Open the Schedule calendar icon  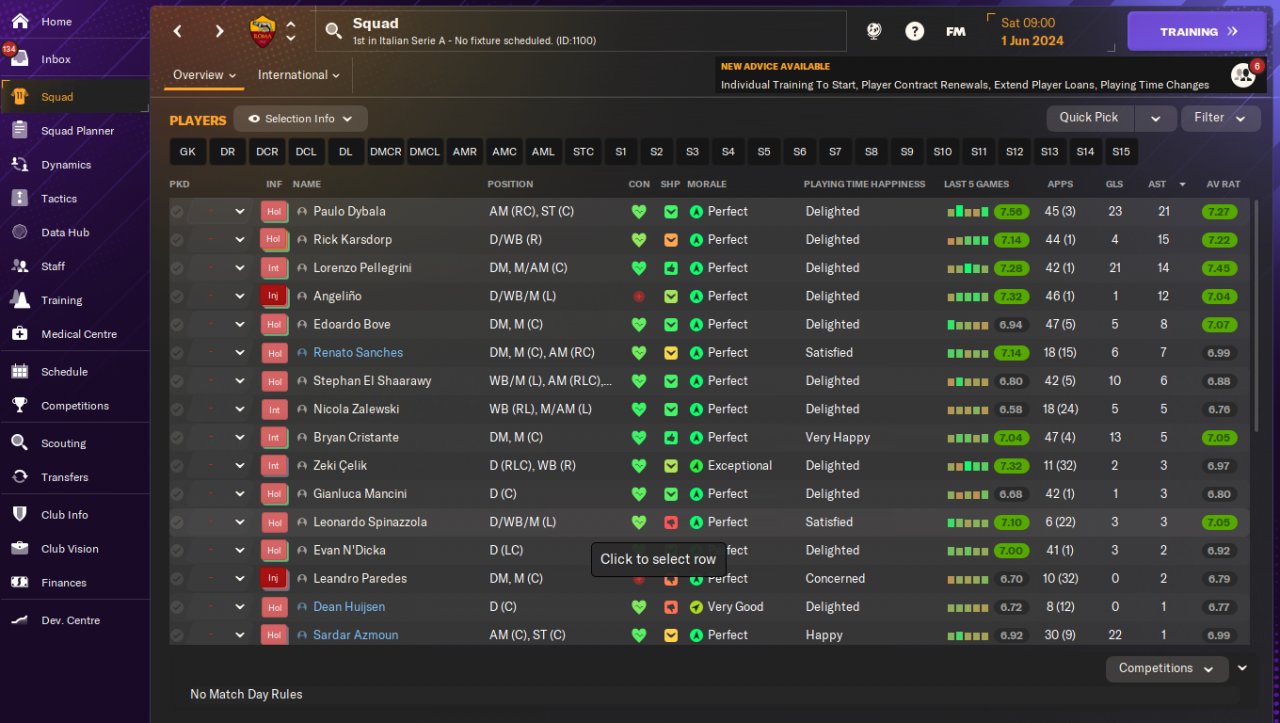(x=19, y=371)
